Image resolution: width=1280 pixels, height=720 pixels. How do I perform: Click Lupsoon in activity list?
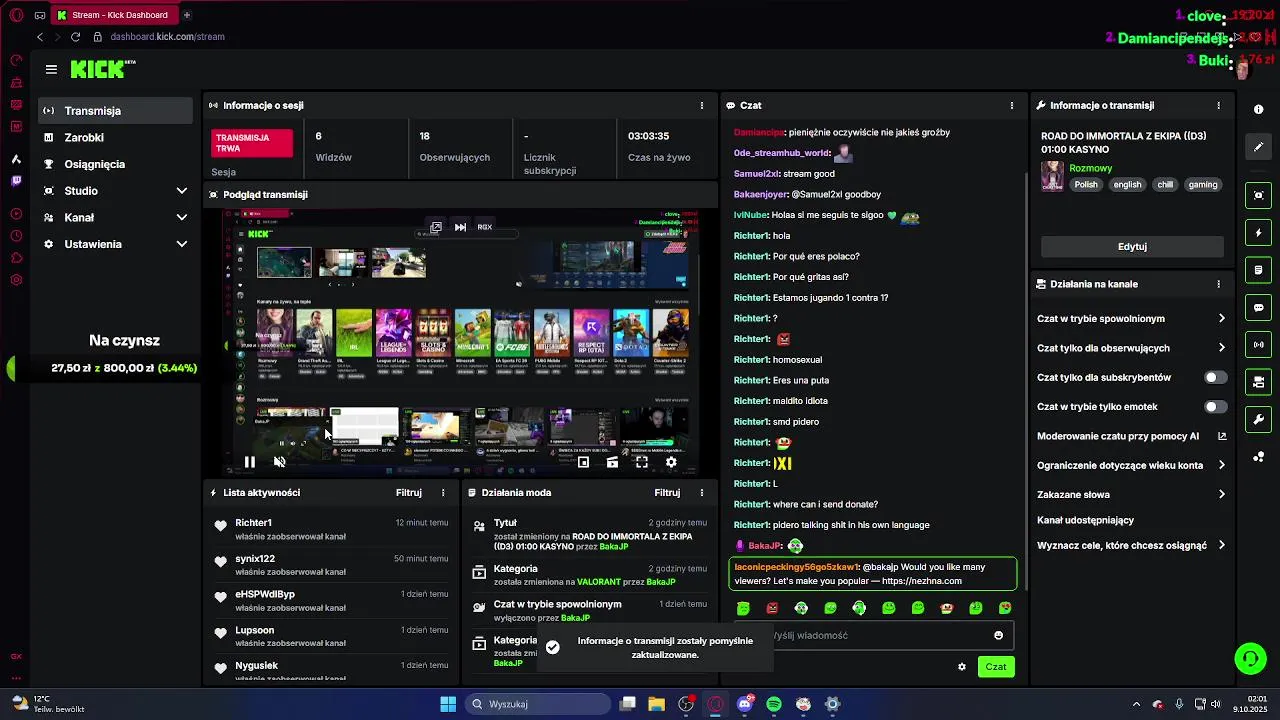point(254,630)
